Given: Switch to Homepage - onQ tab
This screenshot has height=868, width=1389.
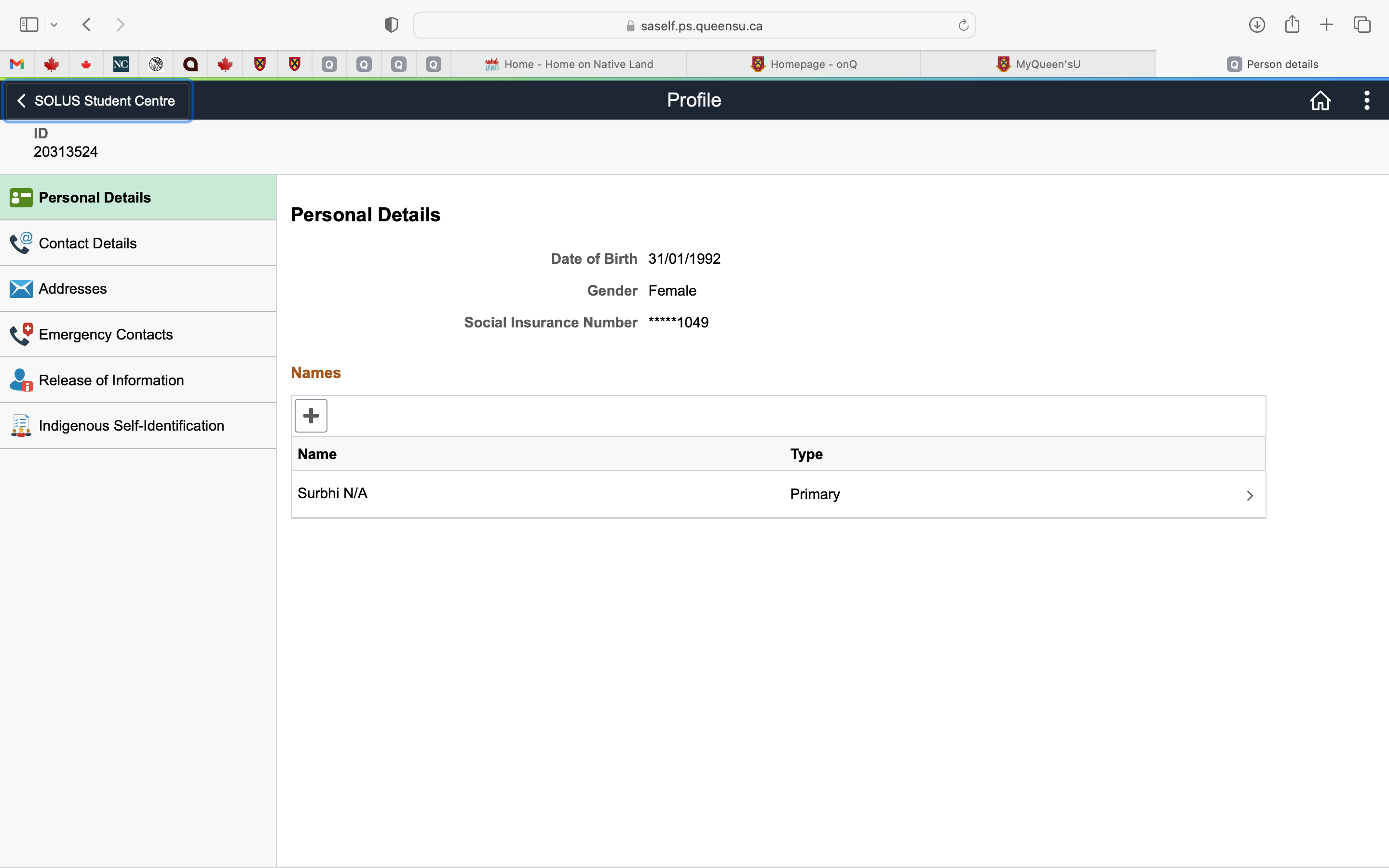Looking at the screenshot, I should point(803,64).
